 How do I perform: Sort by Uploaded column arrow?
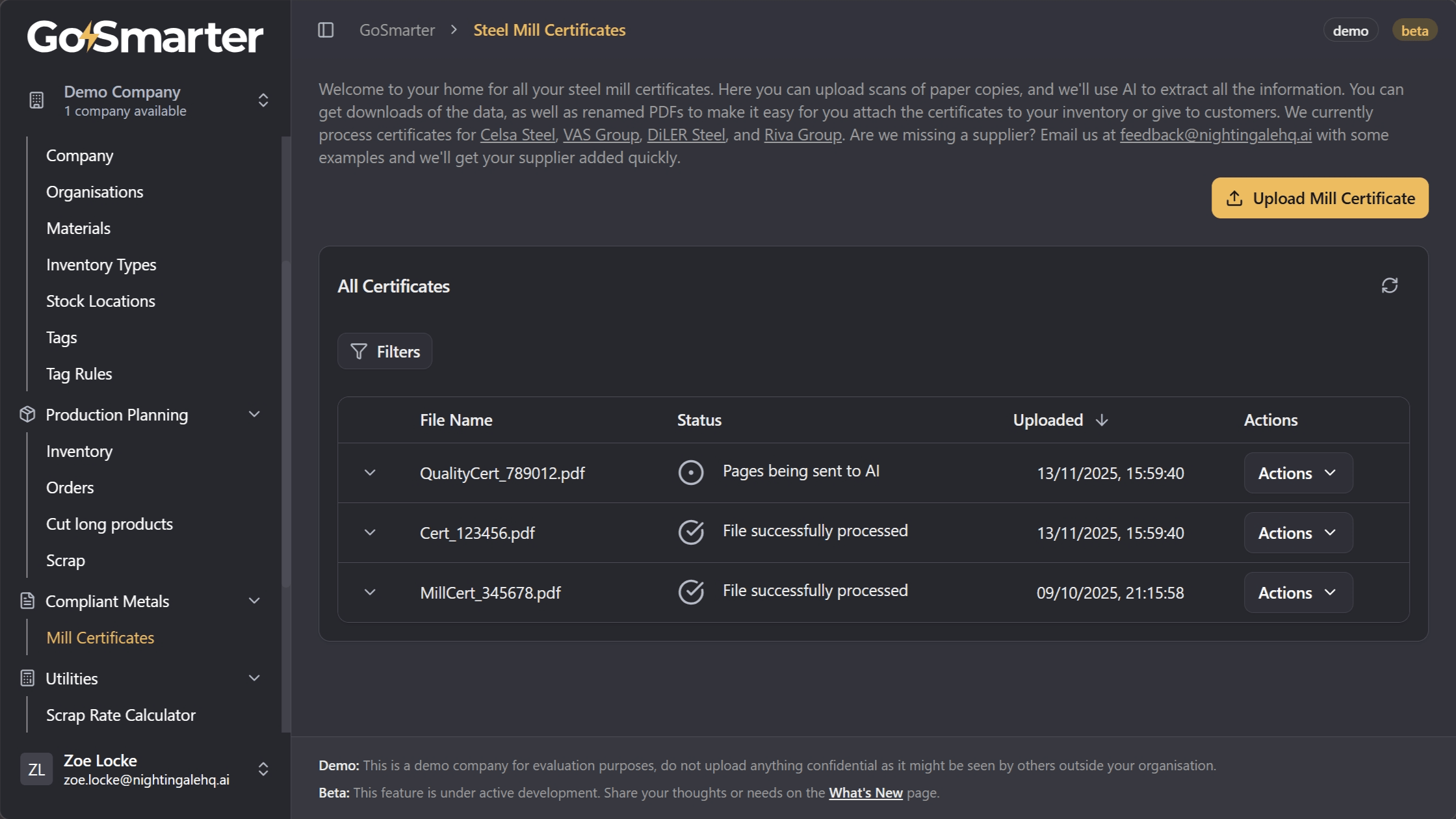tap(1102, 420)
